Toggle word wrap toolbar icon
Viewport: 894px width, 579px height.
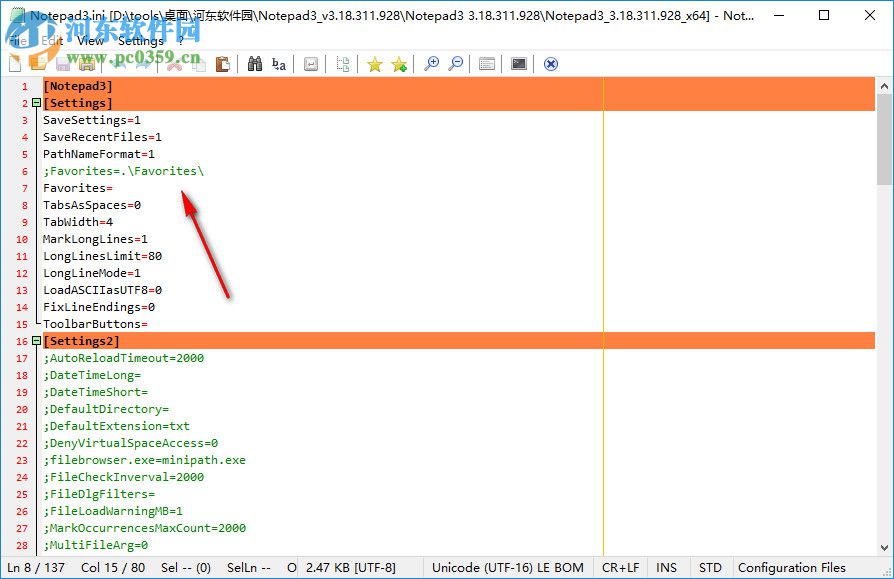point(311,64)
